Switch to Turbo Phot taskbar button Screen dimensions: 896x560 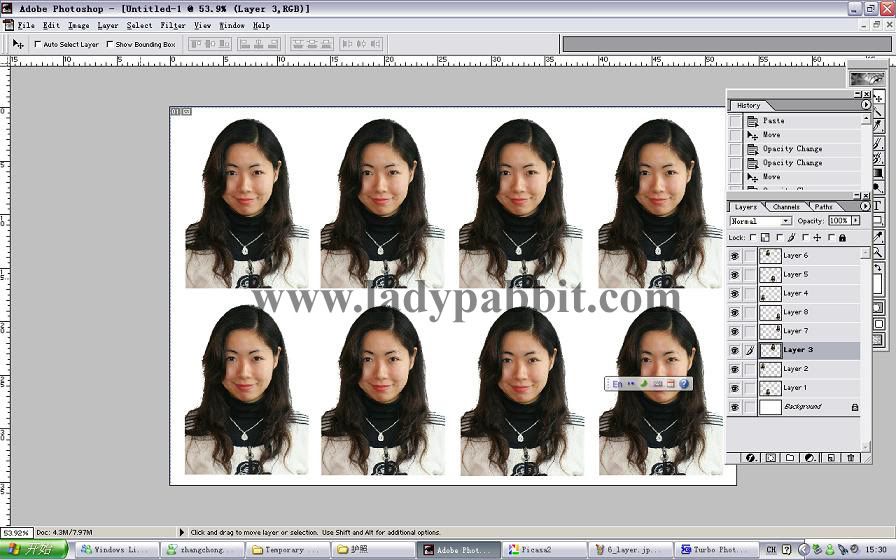715,550
